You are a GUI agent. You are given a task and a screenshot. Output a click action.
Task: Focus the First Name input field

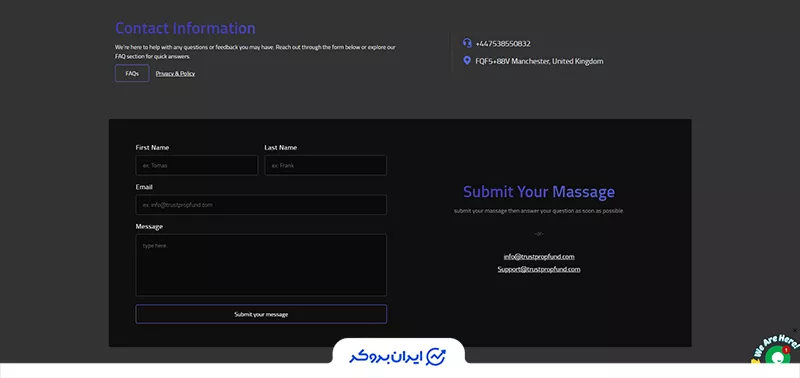coord(196,165)
